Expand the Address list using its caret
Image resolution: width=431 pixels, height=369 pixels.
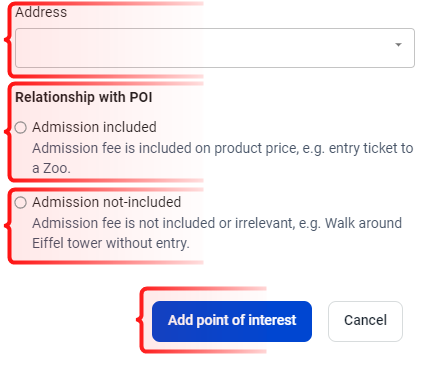pos(398,45)
